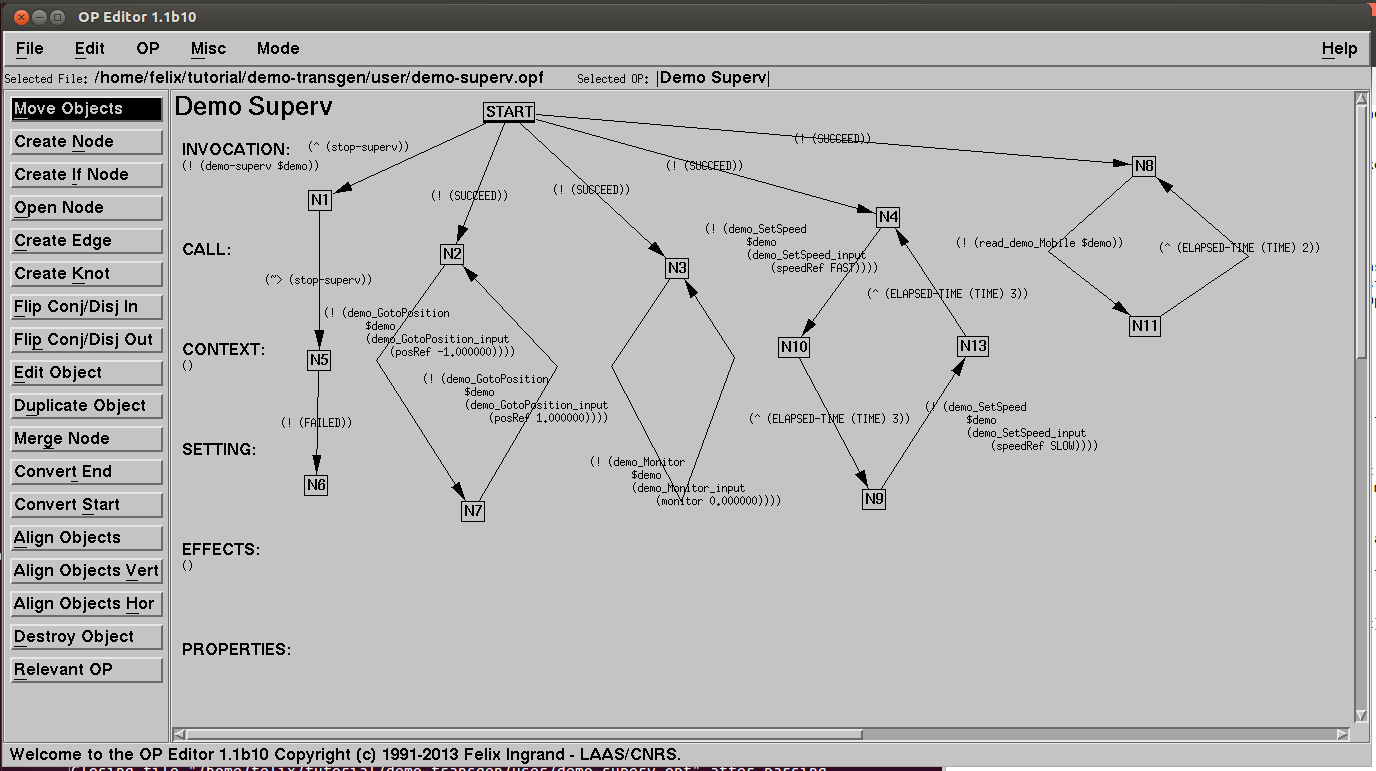
Task: Select node N3
Action: click(x=677, y=268)
